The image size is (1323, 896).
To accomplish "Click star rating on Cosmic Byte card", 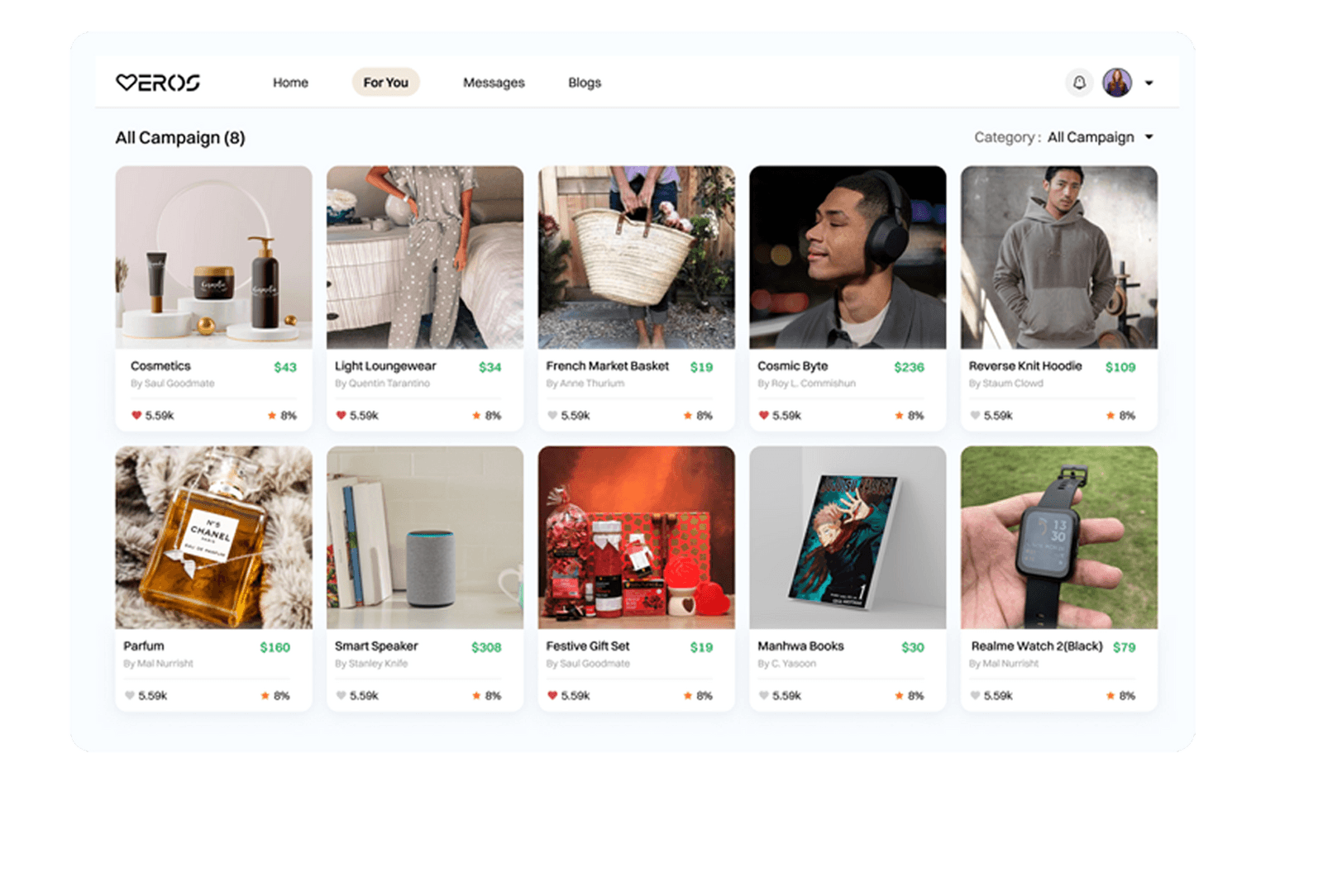I will pos(899,416).
